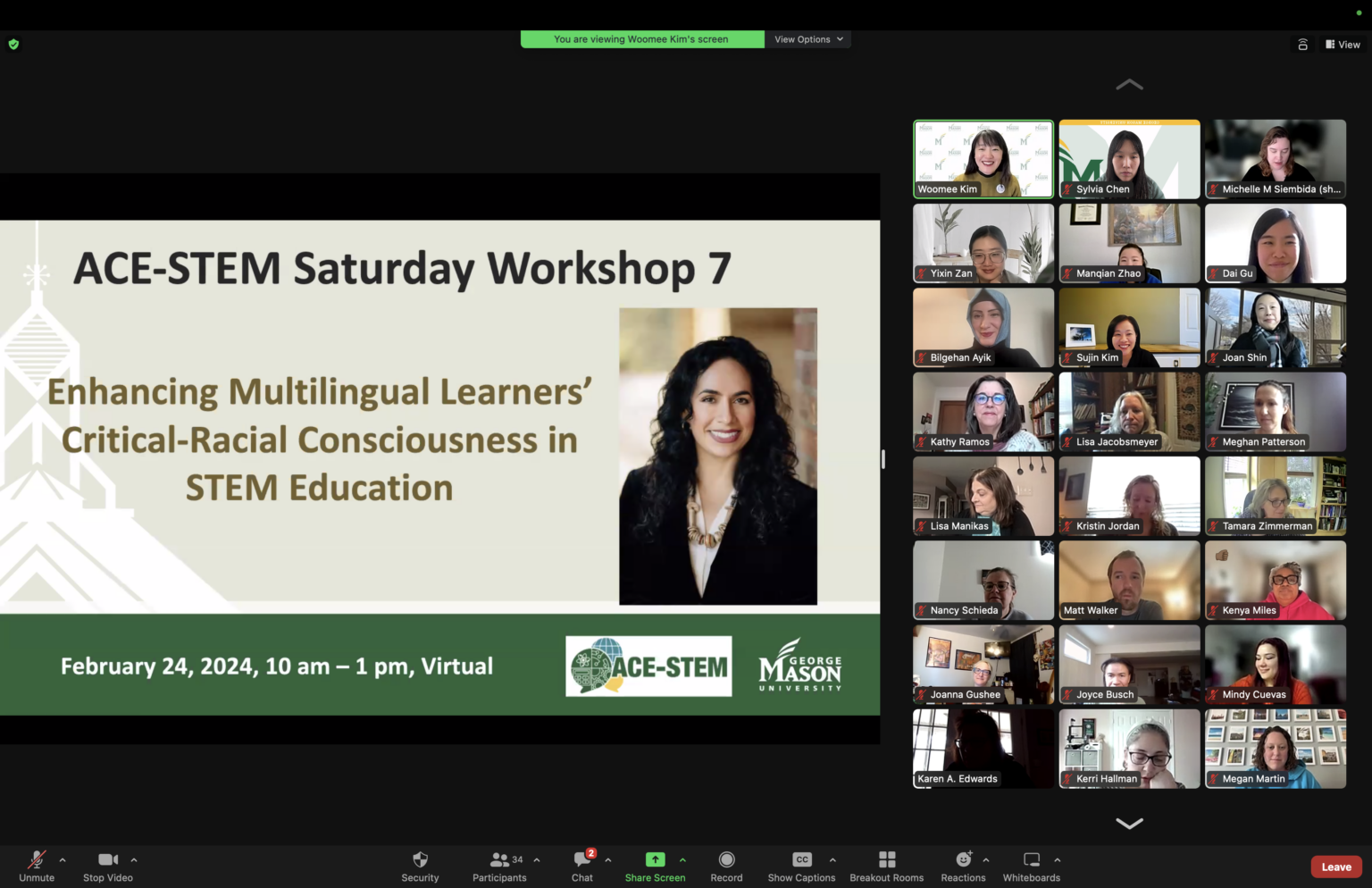Click the meeting encryption shield icon
Viewport: 1372px width, 888px height.
13,43
